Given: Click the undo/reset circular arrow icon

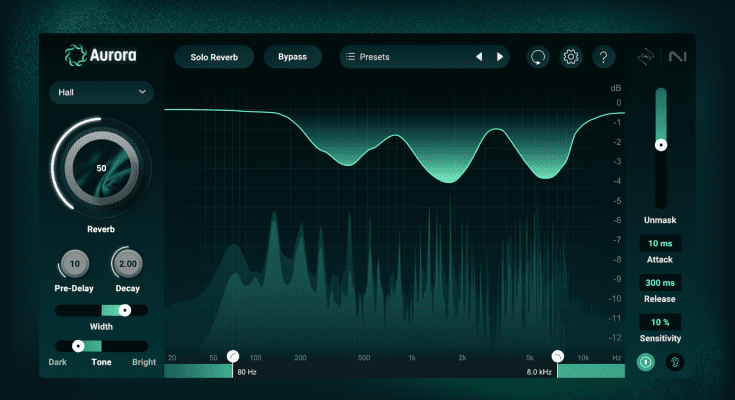Looking at the screenshot, I should click(x=539, y=57).
